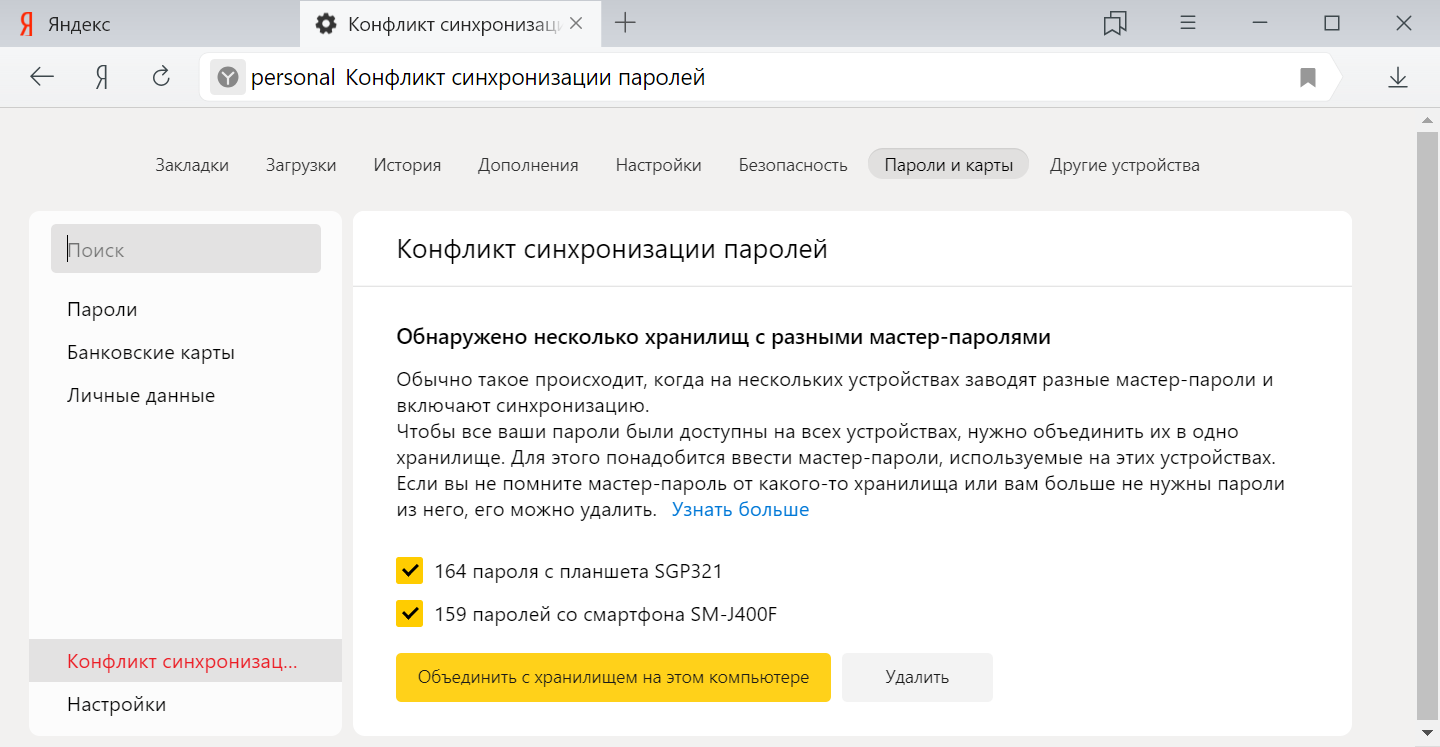Switch to the Яндекс browser tab
The width and height of the screenshot is (1440, 747).
coord(150,24)
